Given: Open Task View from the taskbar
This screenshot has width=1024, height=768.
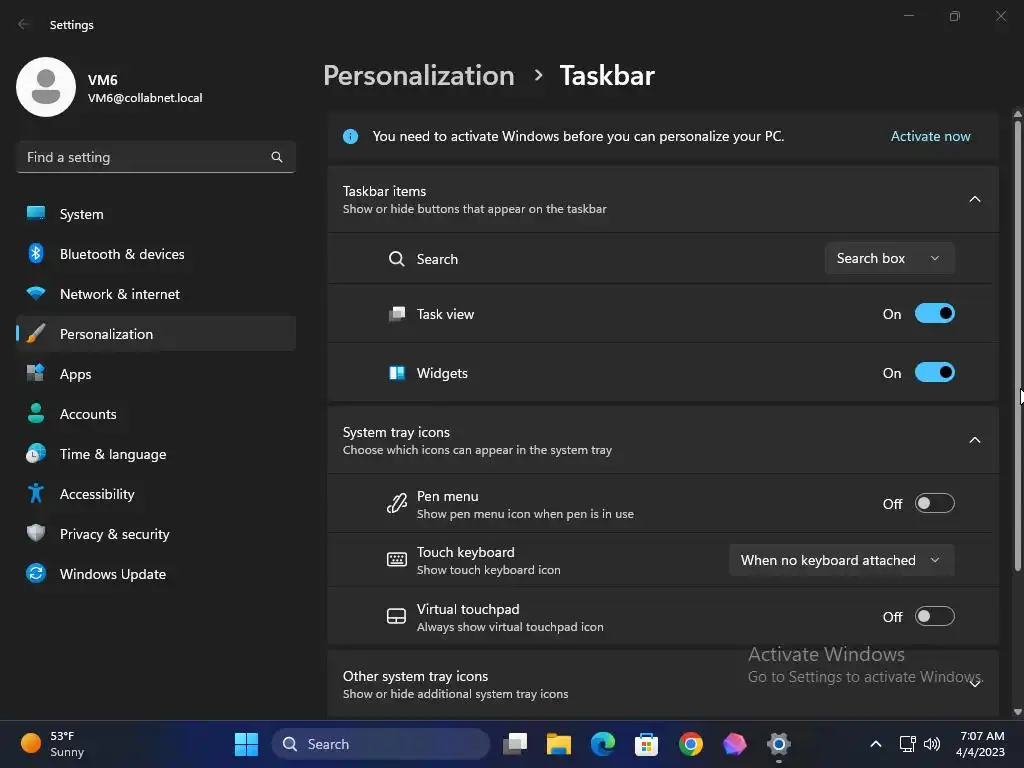Looking at the screenshot, I should (515, 744).
